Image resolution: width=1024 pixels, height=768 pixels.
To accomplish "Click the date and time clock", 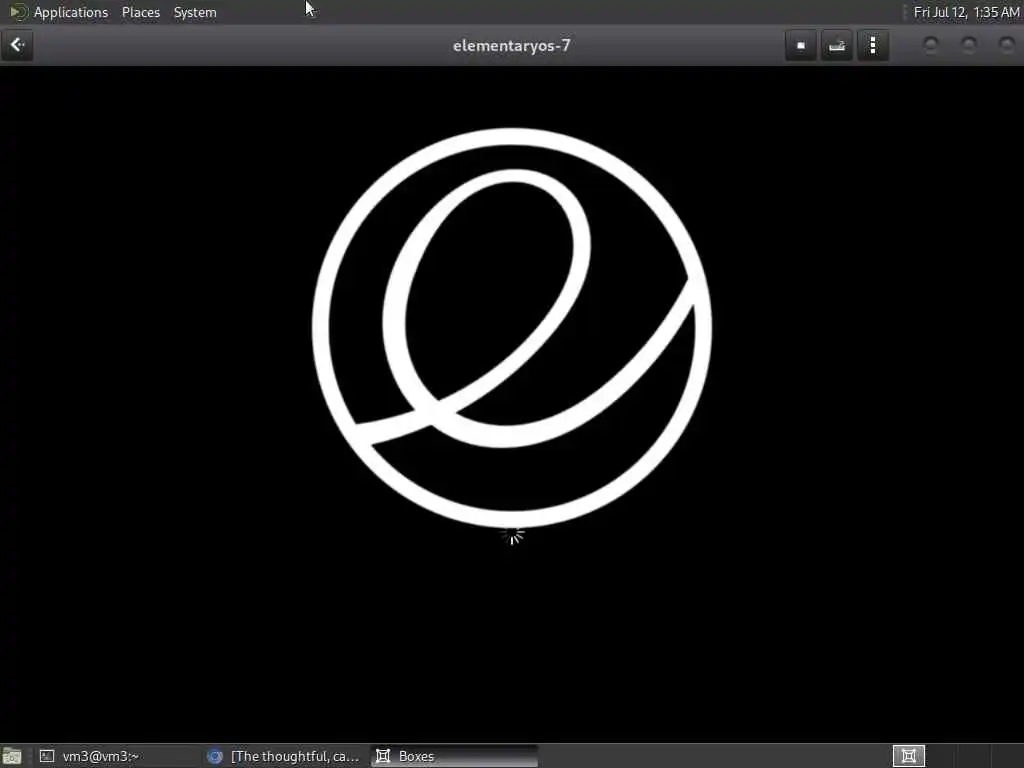I will pyautogui.click(x=966, y=12).
